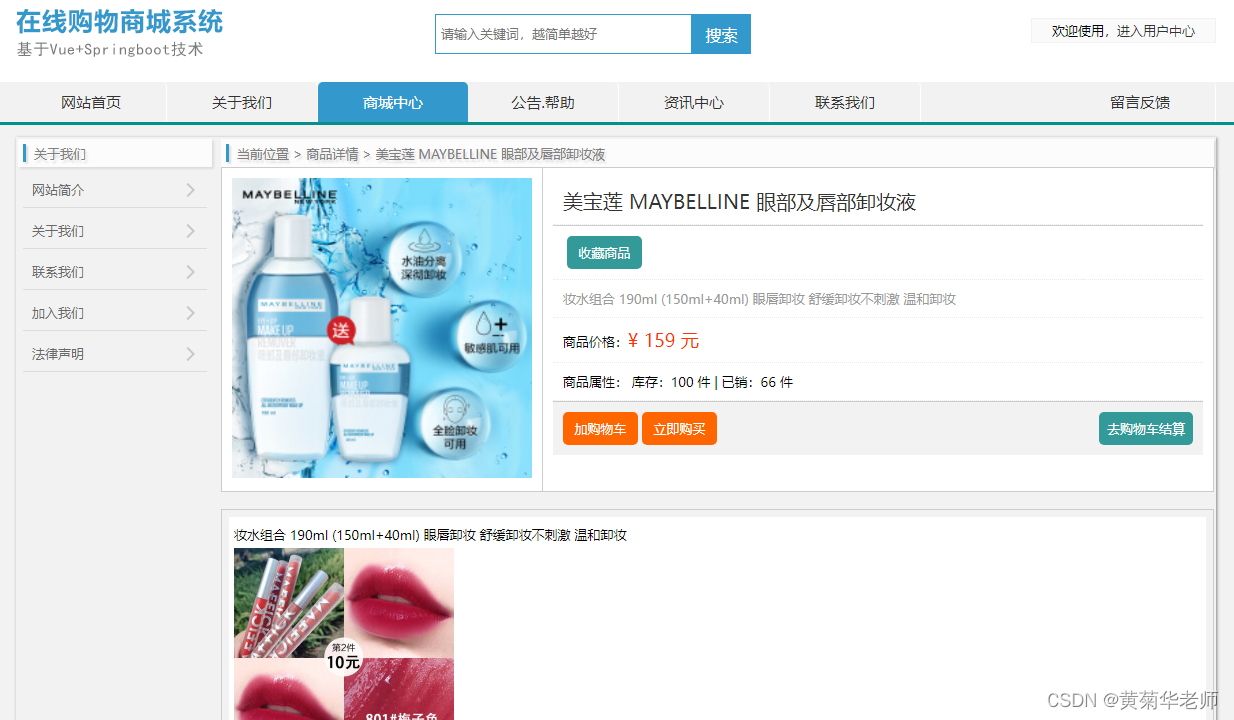1234x720 pixels.
Task: Click the 去购物车结算 checkout button
Action: (x=1146, y=429)
